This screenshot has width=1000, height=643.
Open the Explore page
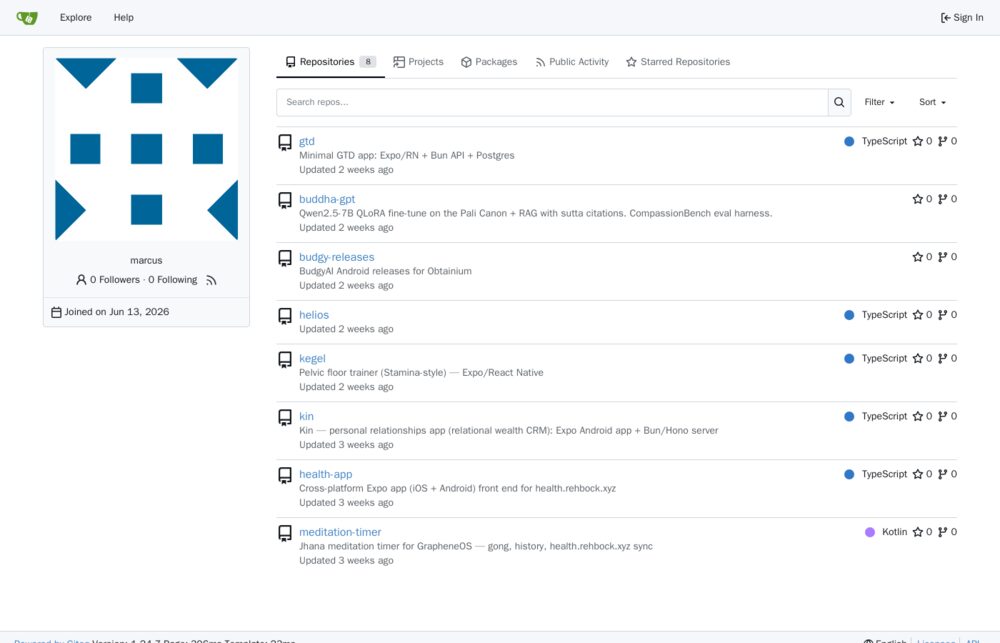pos(75,18)
